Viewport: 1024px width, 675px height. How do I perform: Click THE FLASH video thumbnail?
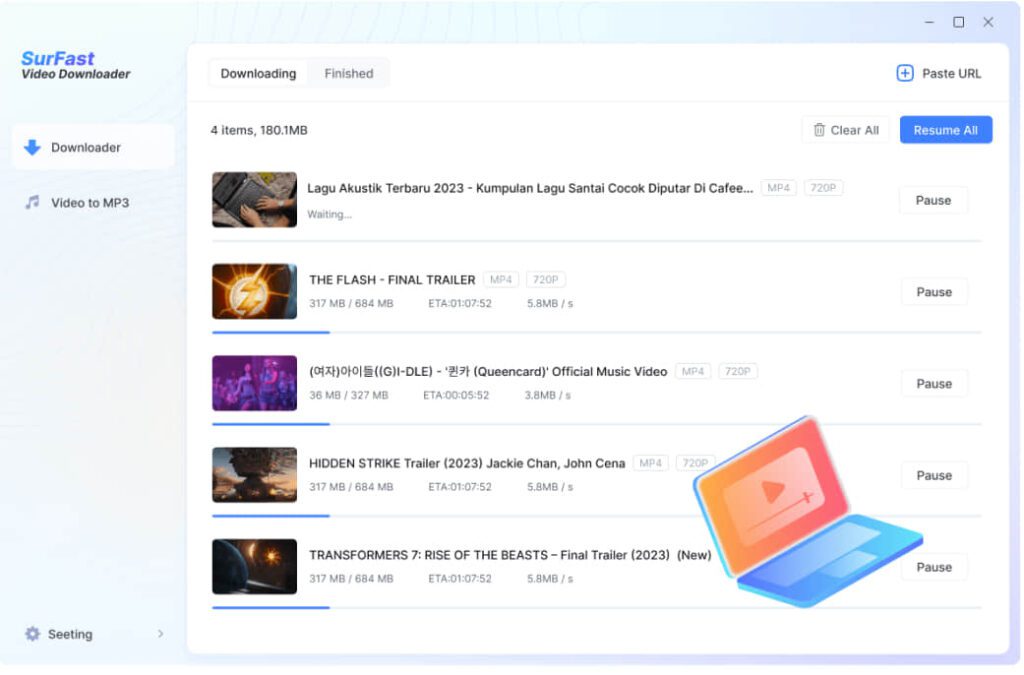tap(254, 291)
